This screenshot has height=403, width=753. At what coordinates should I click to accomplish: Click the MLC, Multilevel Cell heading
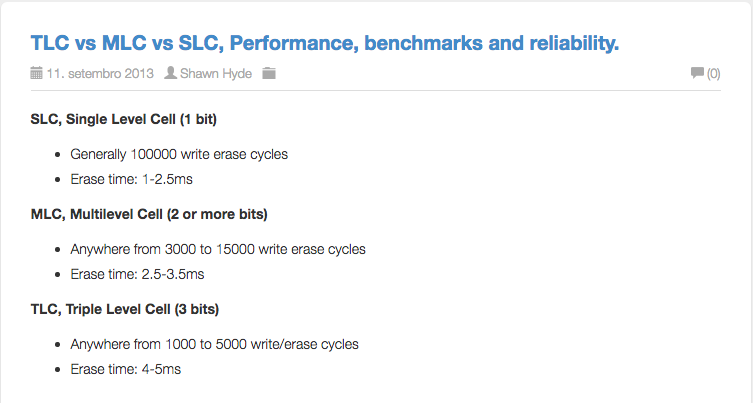(x=149, y=214)
